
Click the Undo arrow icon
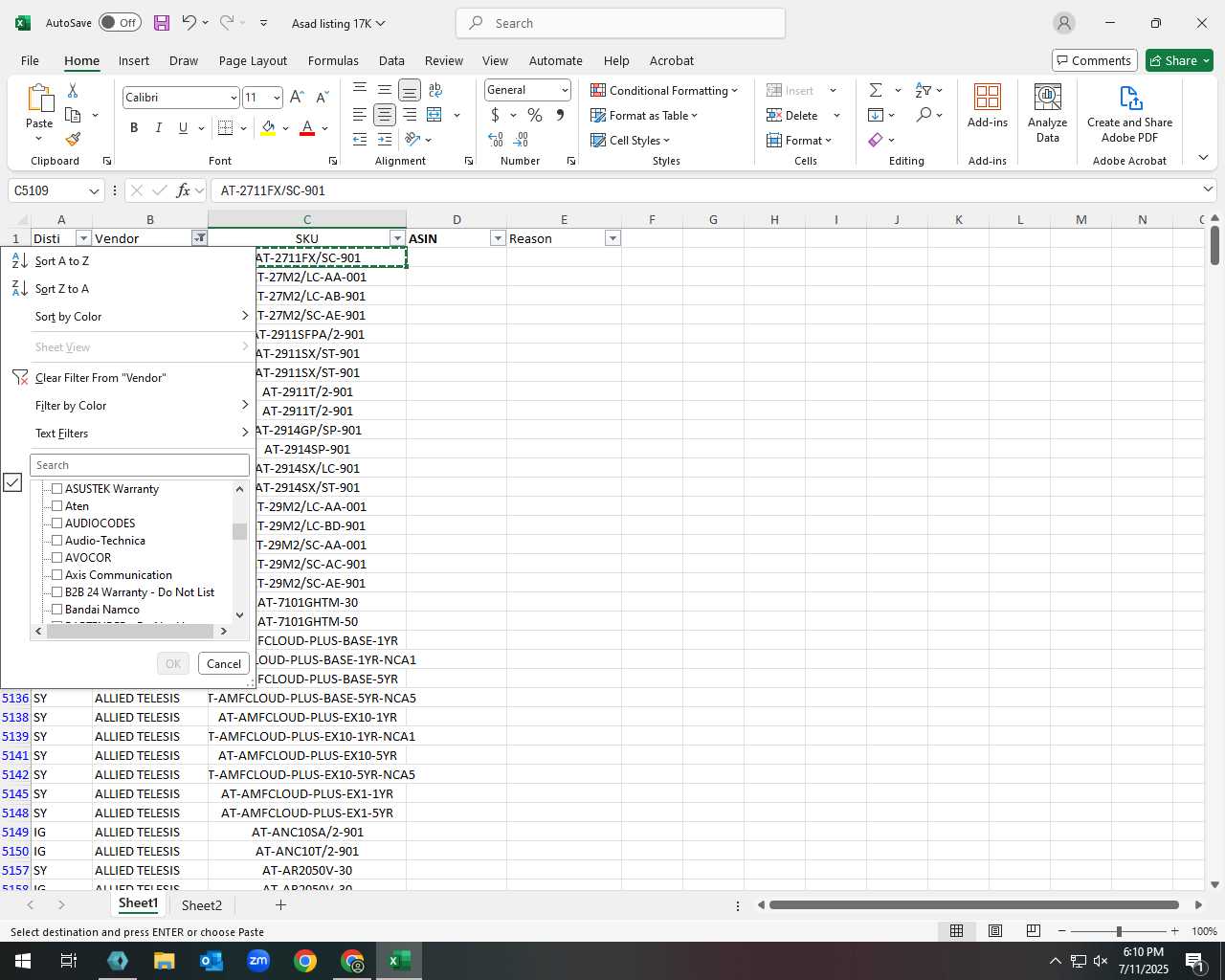point(189,23)
